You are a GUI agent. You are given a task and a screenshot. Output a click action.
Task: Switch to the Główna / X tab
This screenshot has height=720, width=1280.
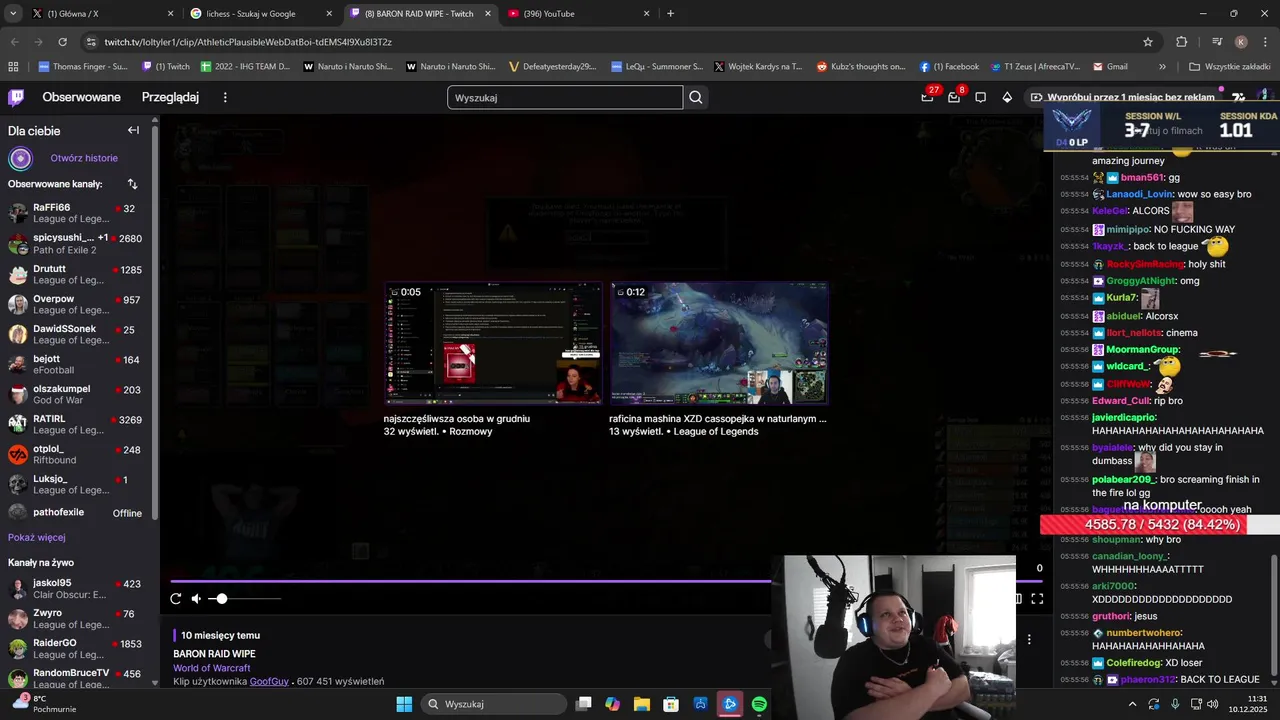[103, 14]
